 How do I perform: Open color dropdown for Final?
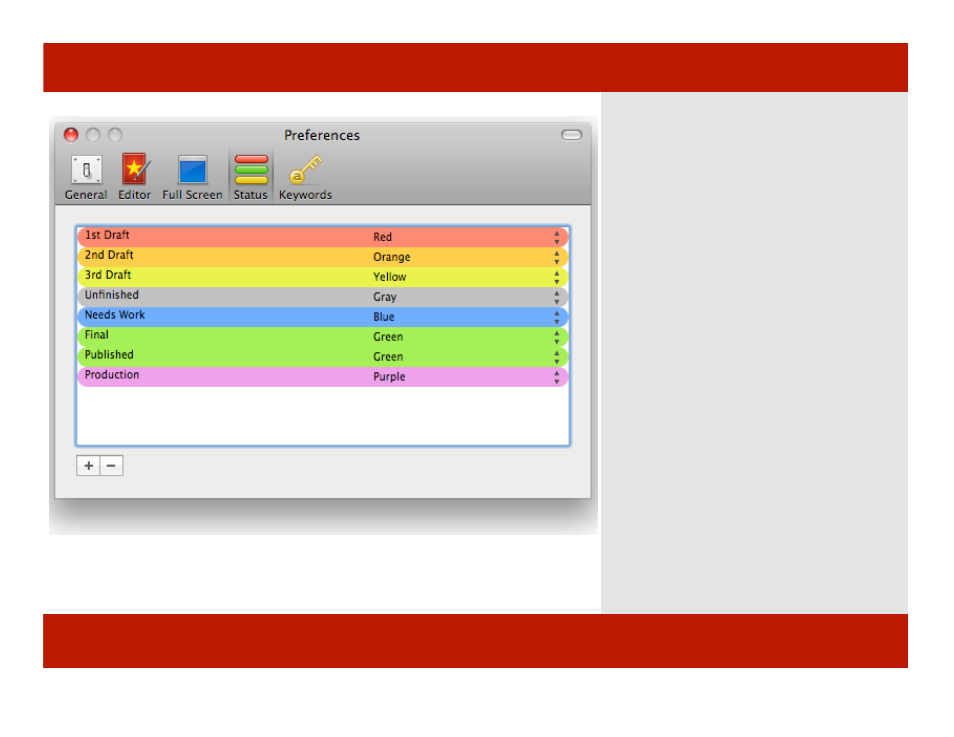[557, 337]
